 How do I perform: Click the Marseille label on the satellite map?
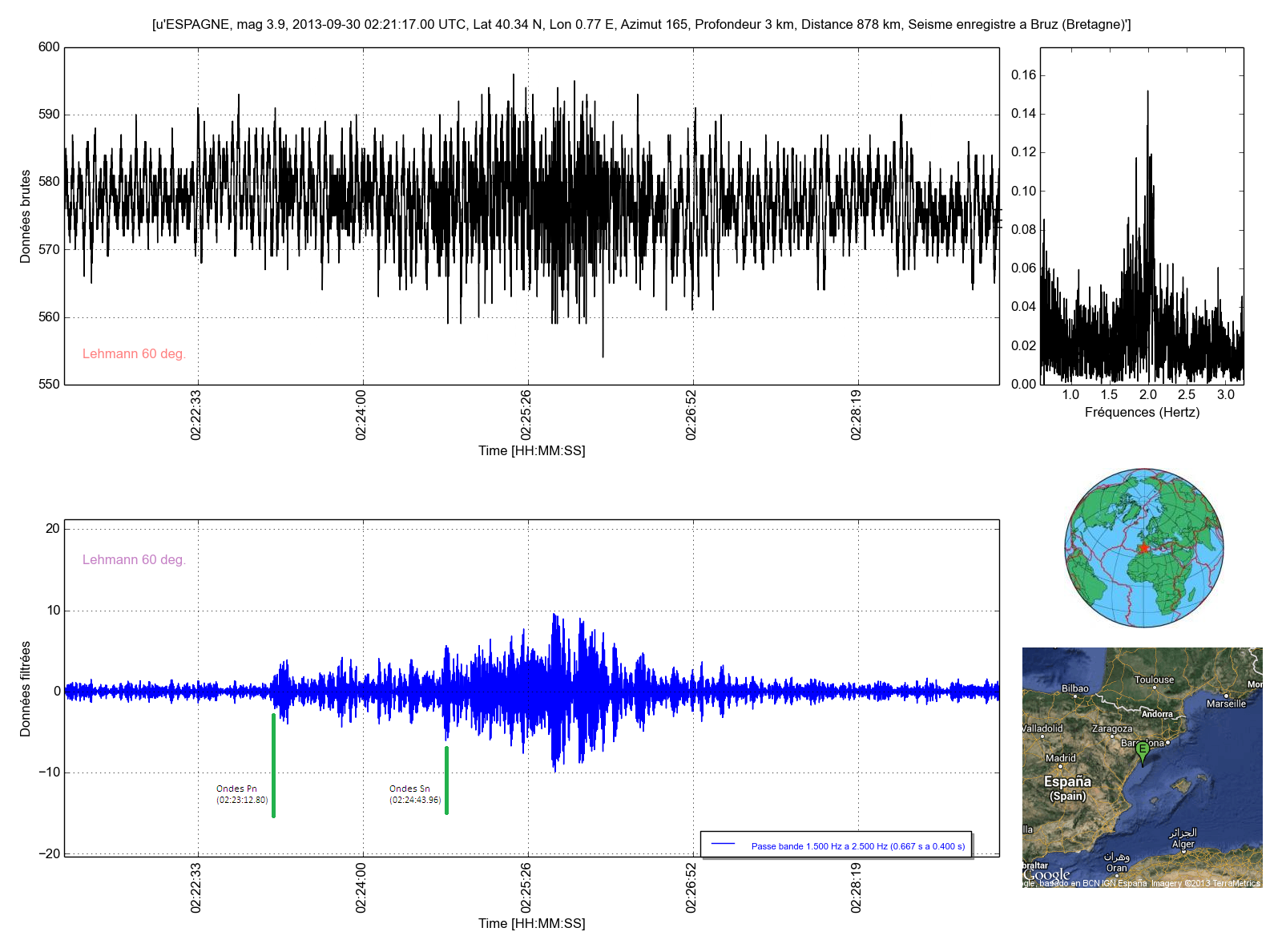(x=1226, y=704)
